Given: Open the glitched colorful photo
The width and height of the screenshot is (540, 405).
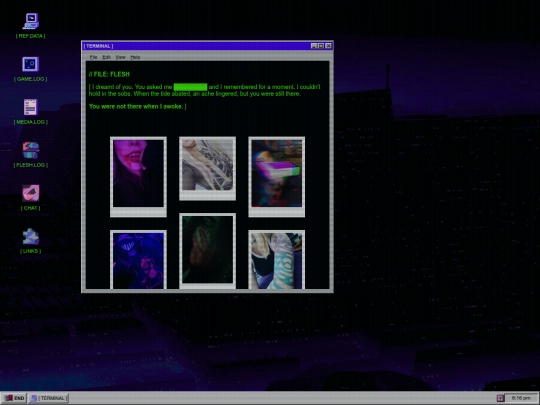Looking at the screenshot, I should tap(277, 177).
